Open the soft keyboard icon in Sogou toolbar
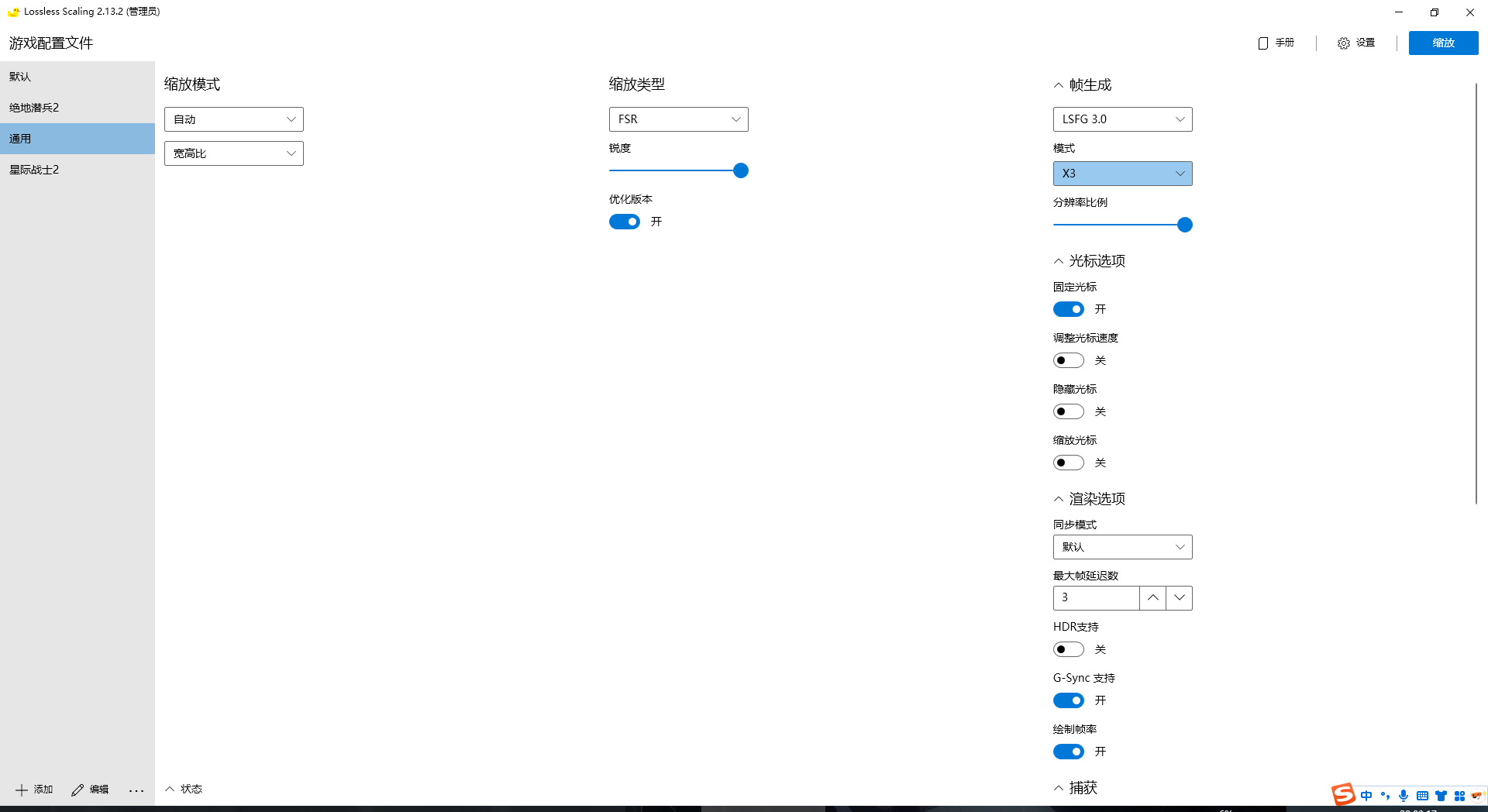 (x=1422, y=796)
